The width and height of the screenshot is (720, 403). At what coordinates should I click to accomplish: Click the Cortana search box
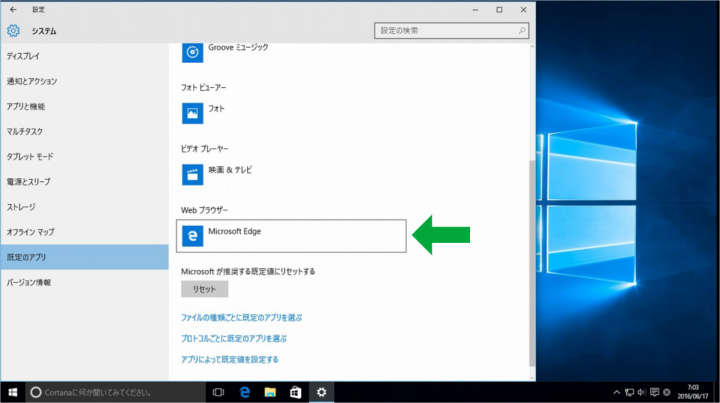point(115,392)
